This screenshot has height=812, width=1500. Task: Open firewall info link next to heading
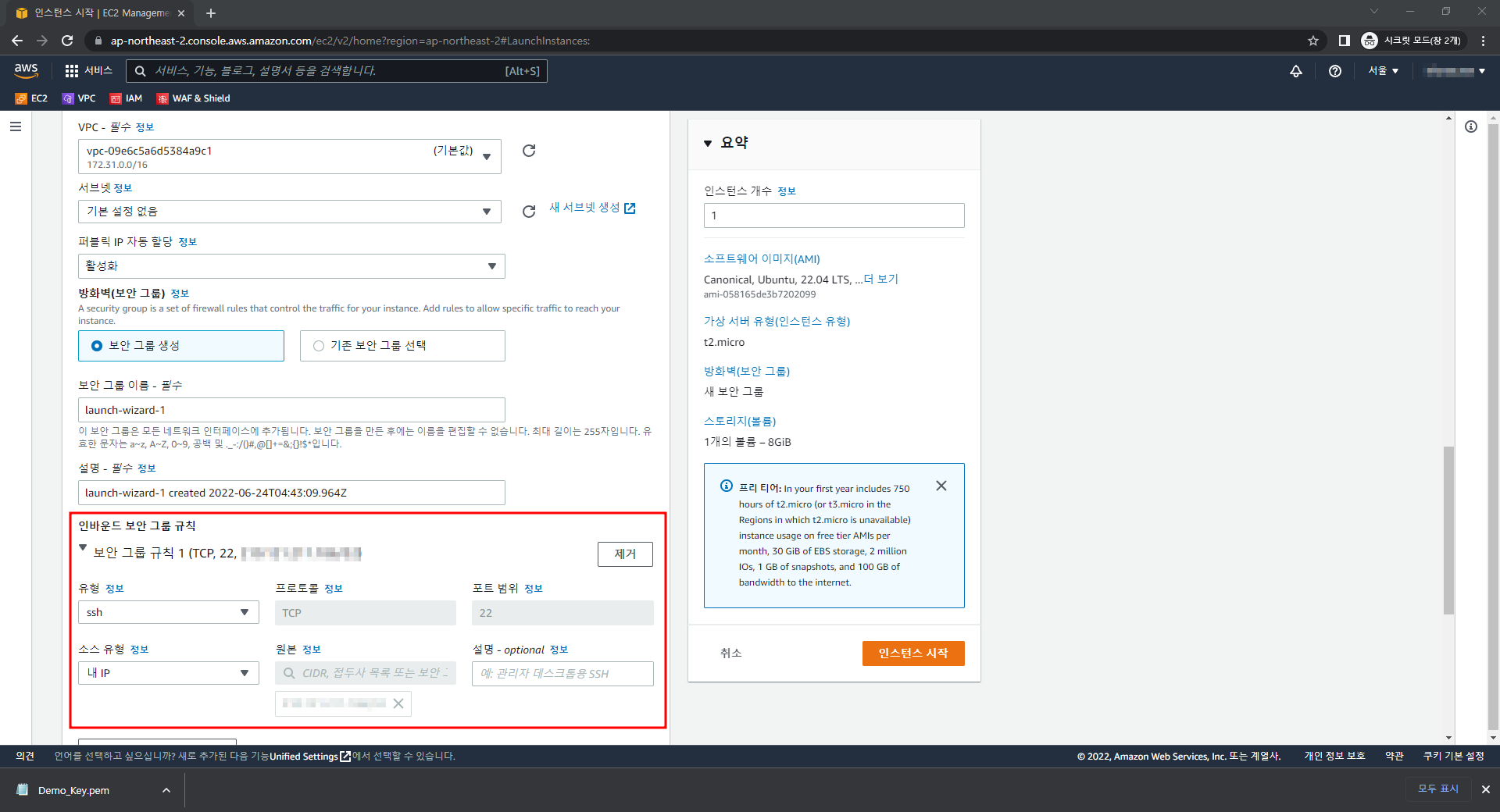coord(180,294)
